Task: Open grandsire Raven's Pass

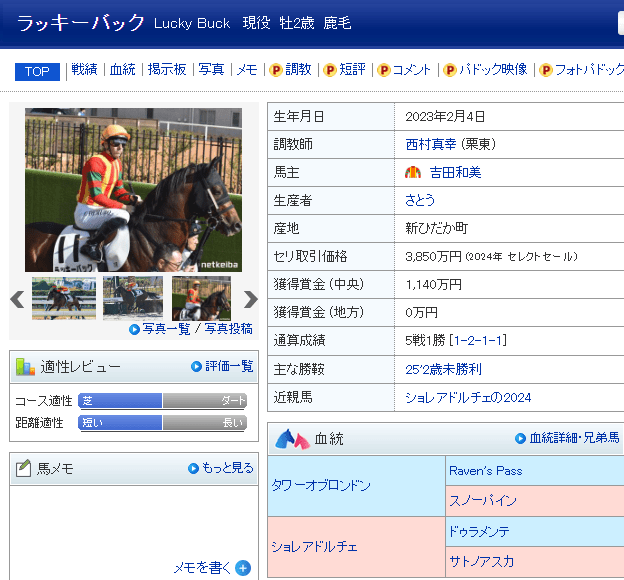Action: coord(486,471)
